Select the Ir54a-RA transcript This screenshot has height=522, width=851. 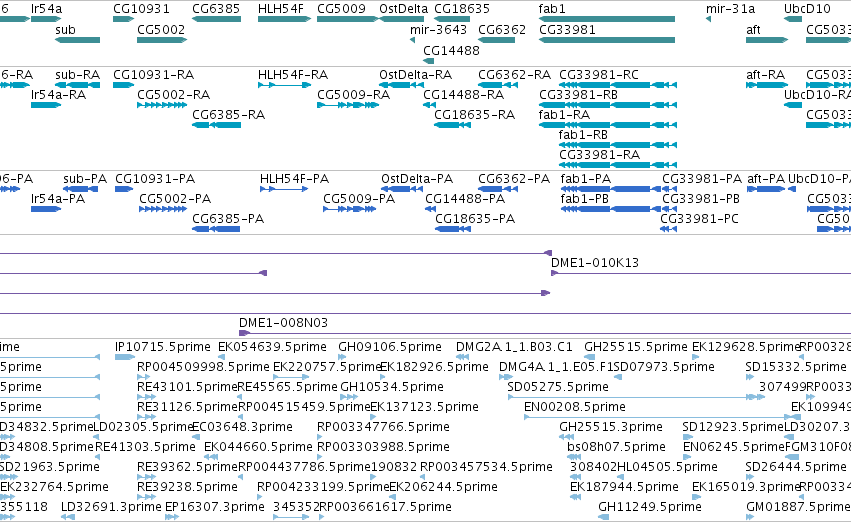46,105
